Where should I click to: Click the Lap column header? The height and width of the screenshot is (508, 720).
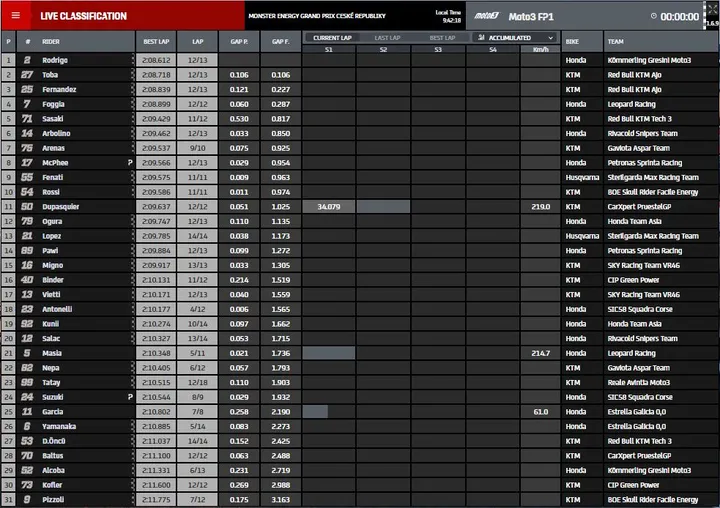197,41
